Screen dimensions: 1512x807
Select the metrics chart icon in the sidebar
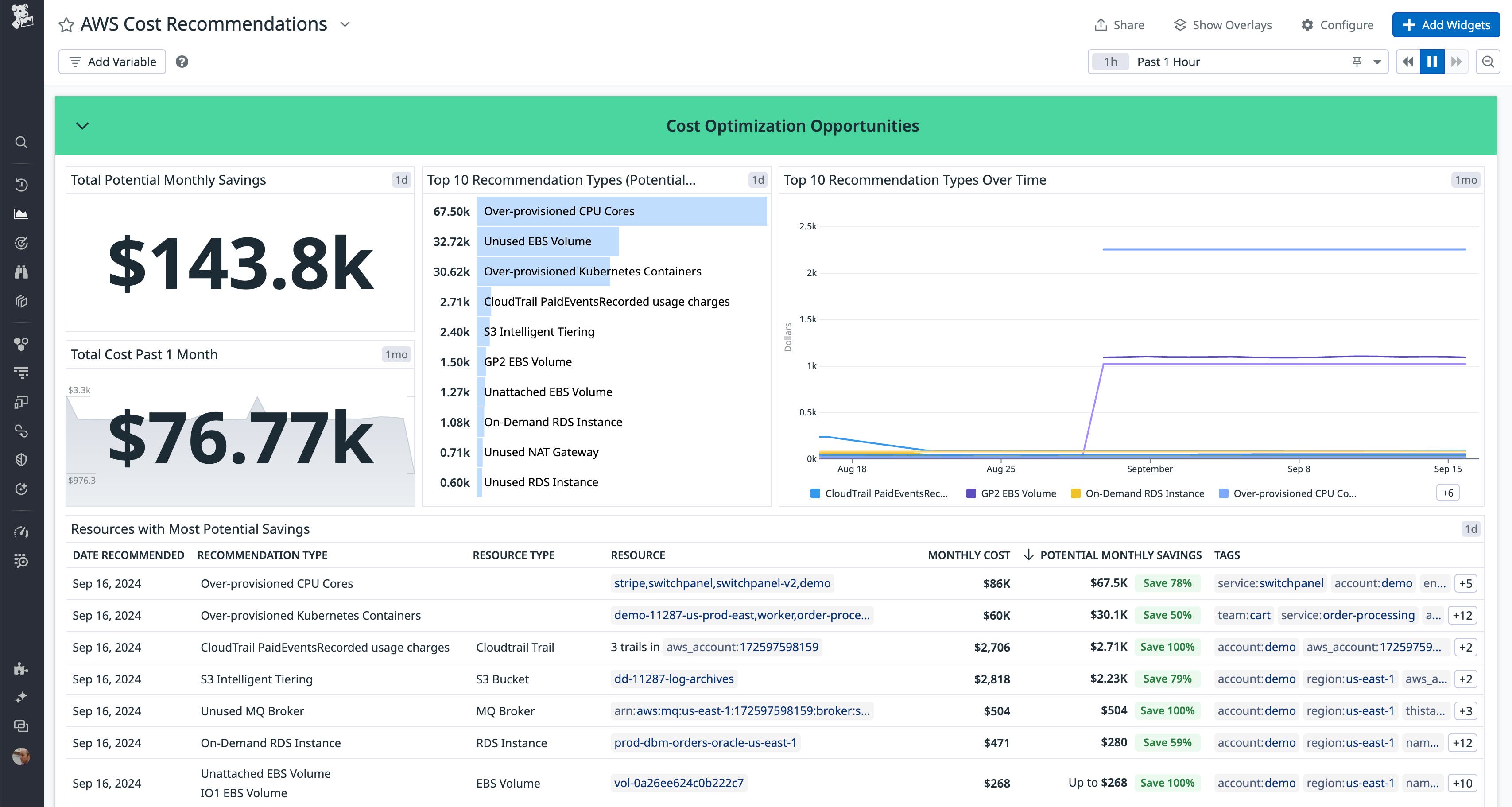point(22,213)
